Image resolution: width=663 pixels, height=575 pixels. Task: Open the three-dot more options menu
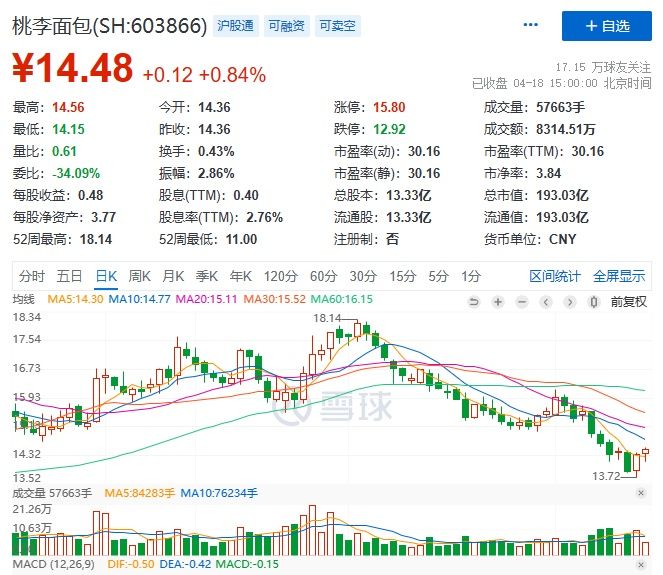[531, 25]
